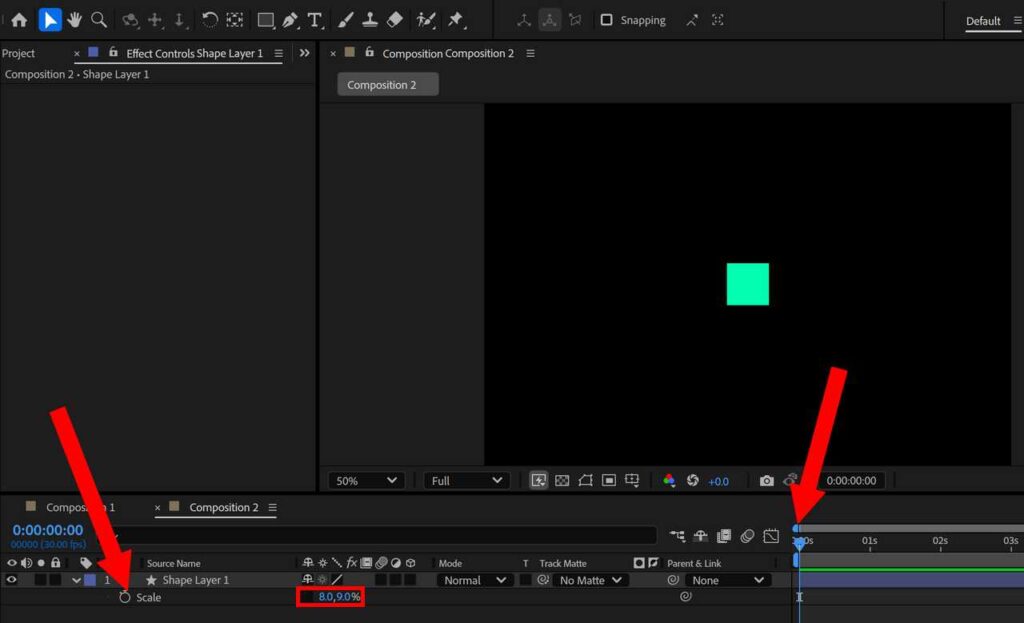
Task: Toggle the Shy layers switch in timeline
Action: click(700, 536)
